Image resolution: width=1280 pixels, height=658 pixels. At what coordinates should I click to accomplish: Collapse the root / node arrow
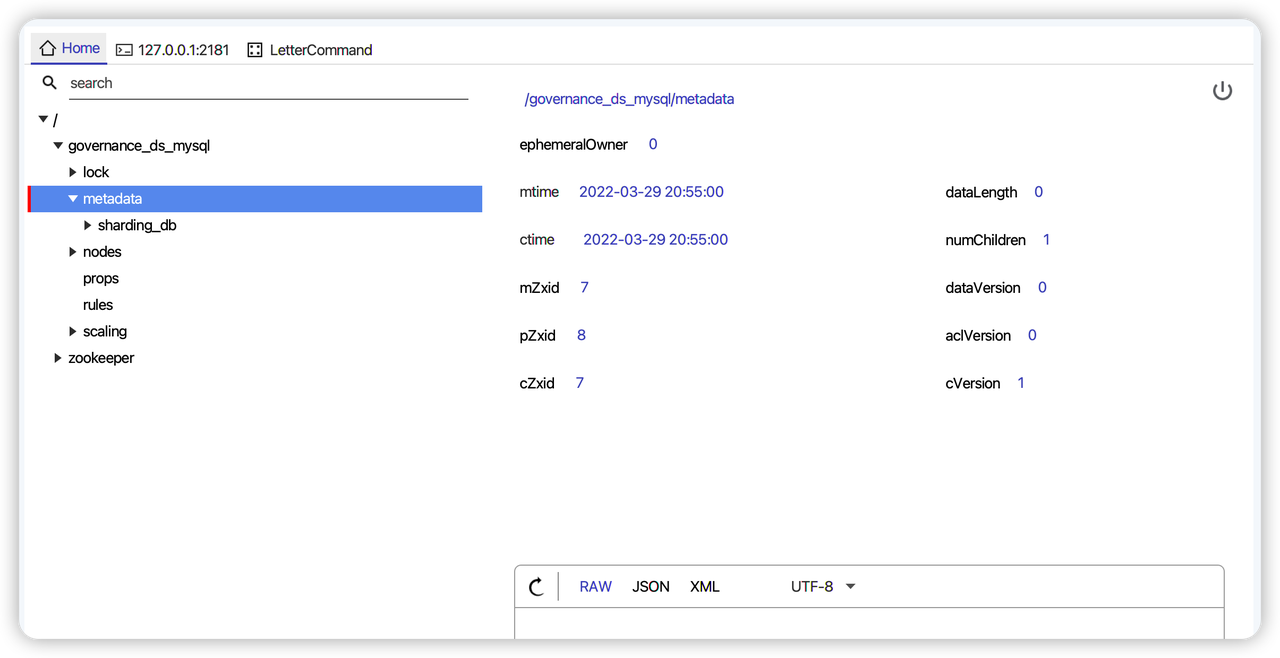coord(43,119)
